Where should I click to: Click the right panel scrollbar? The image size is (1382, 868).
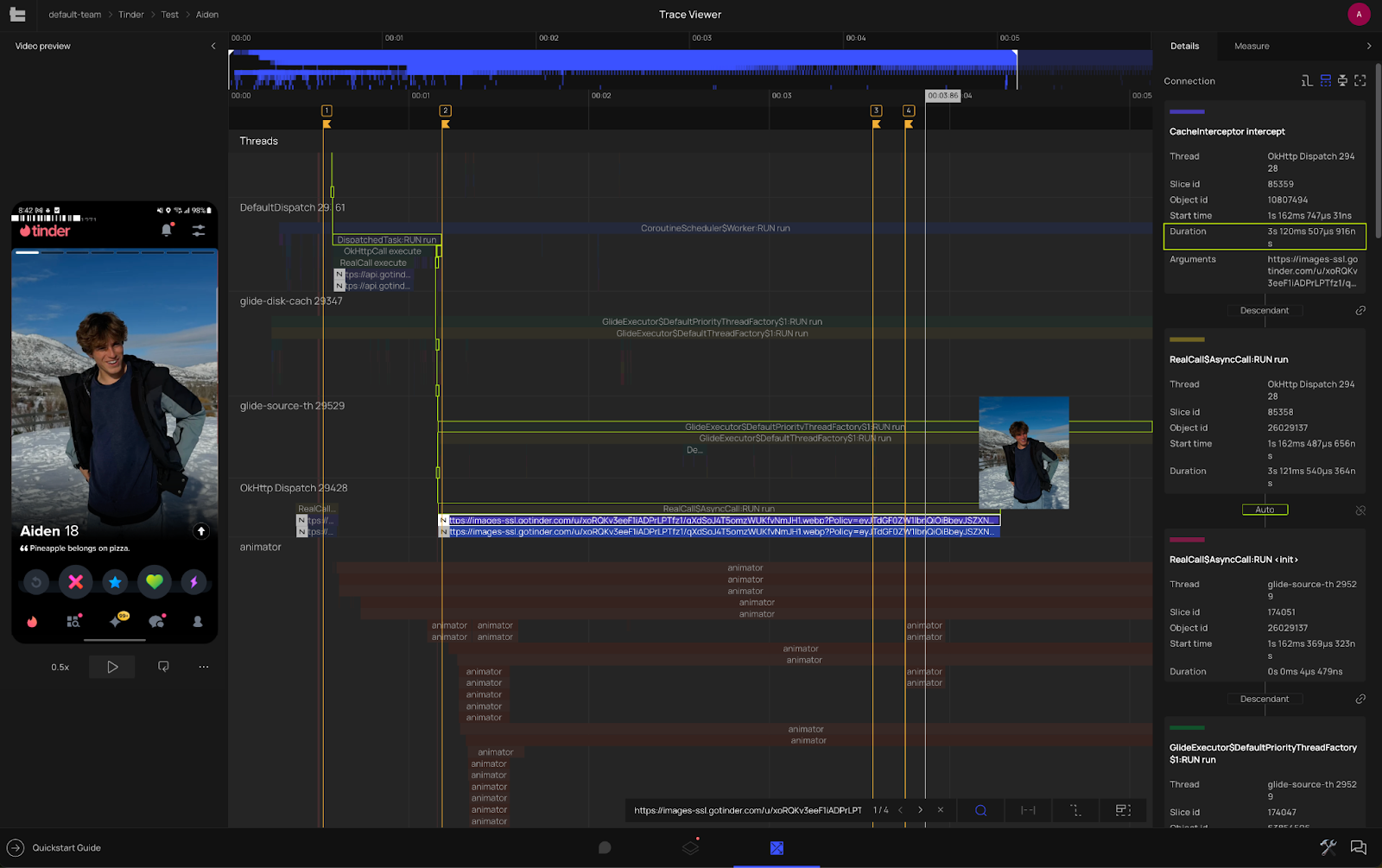1378,151
